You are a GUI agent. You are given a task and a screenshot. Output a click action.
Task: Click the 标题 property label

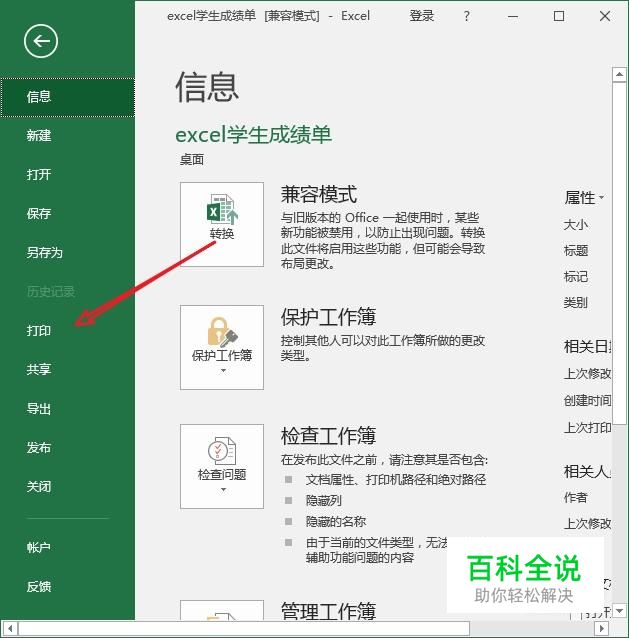(x=576, y=251)
